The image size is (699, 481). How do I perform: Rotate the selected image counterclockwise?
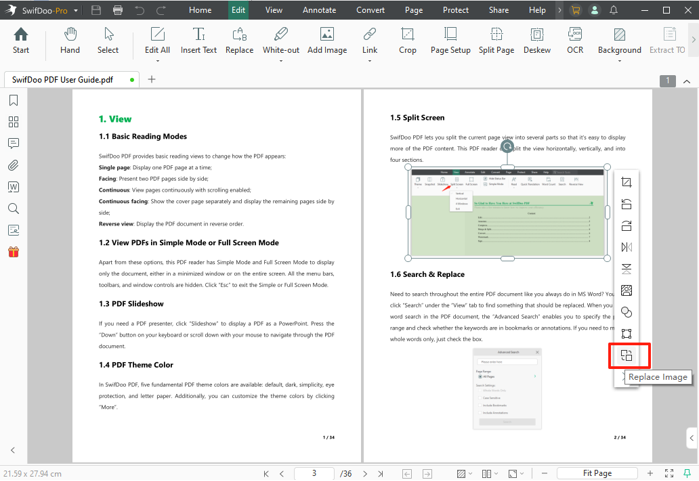click(626, 204)
